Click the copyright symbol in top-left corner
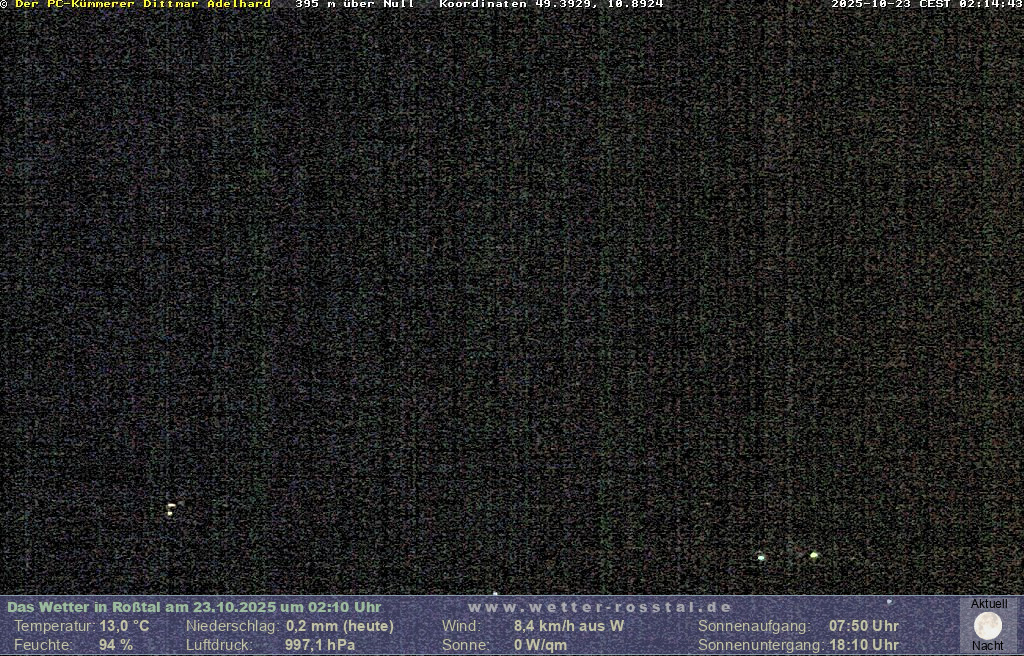This screenshot has width=1024, height=656. tap(5, 5)
